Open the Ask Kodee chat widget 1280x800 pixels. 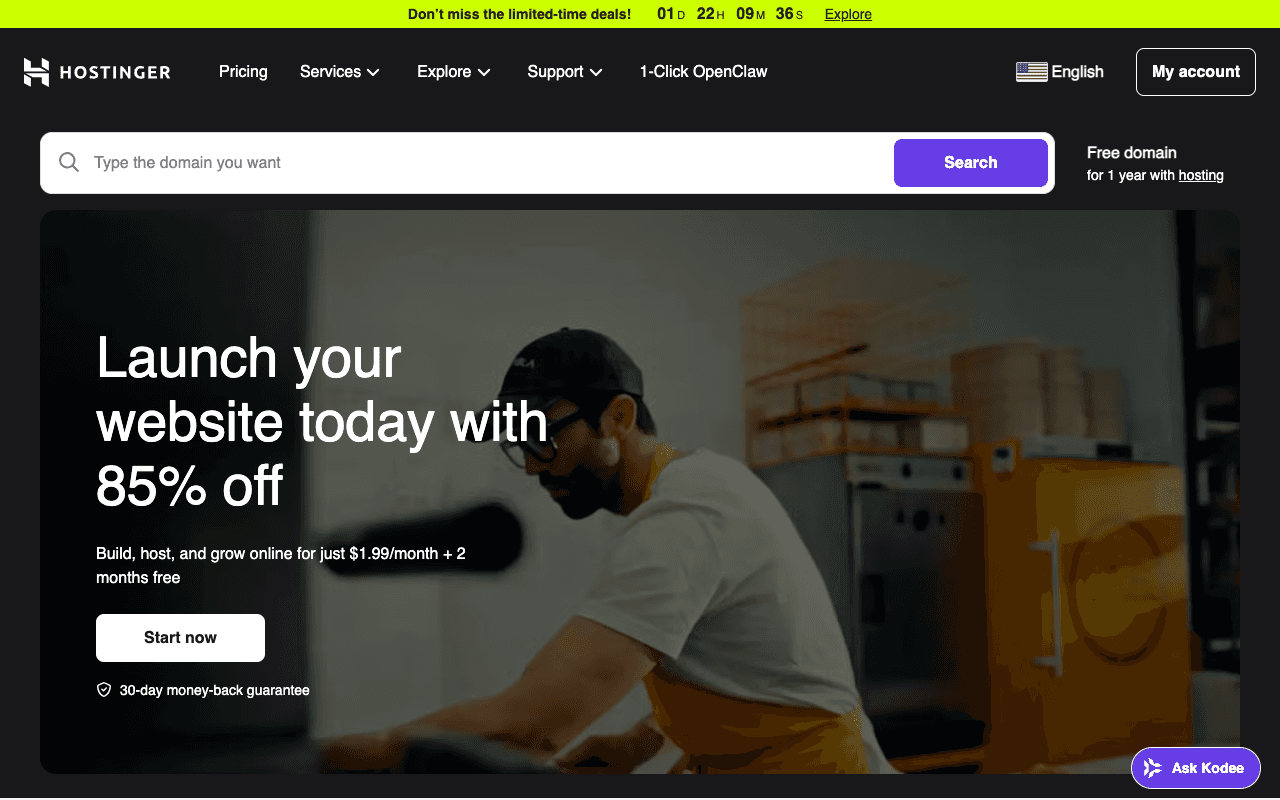(x=1196, y=768)
